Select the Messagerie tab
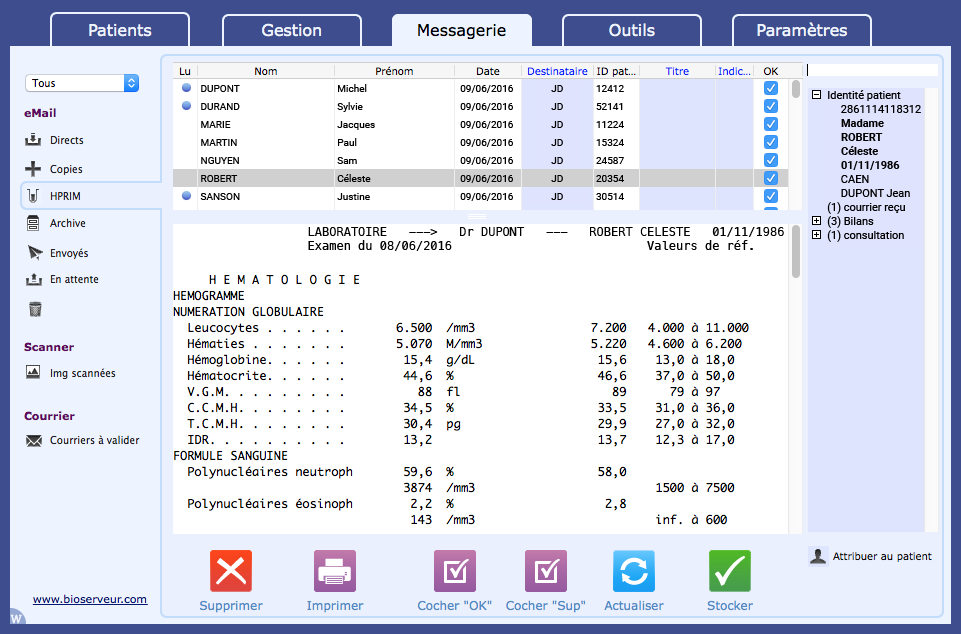This screenshot has height=634, width=961. click(x=462, y=30)
